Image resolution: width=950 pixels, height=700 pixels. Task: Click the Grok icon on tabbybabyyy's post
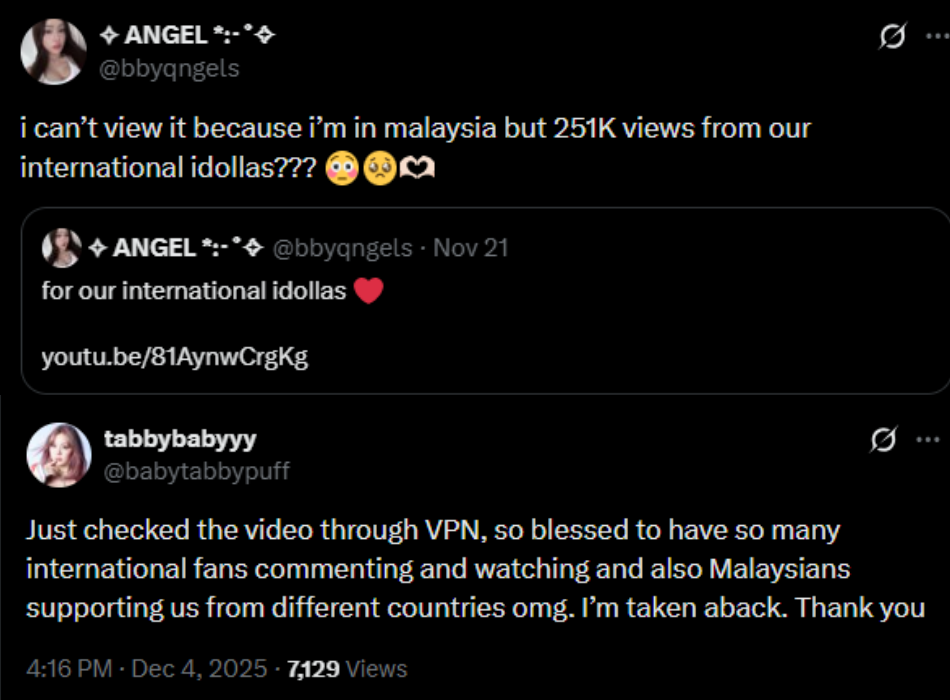pyautogui.click(x=881, y=440)
